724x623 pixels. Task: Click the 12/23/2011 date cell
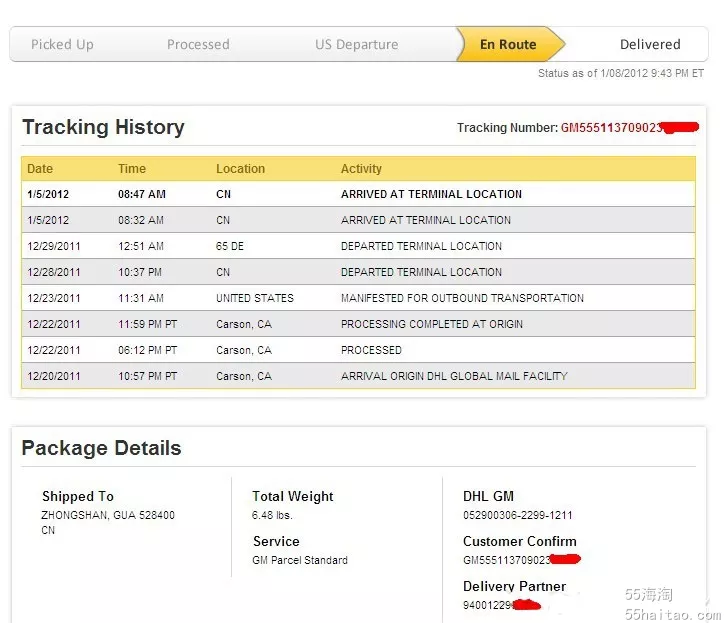[54, 298]
